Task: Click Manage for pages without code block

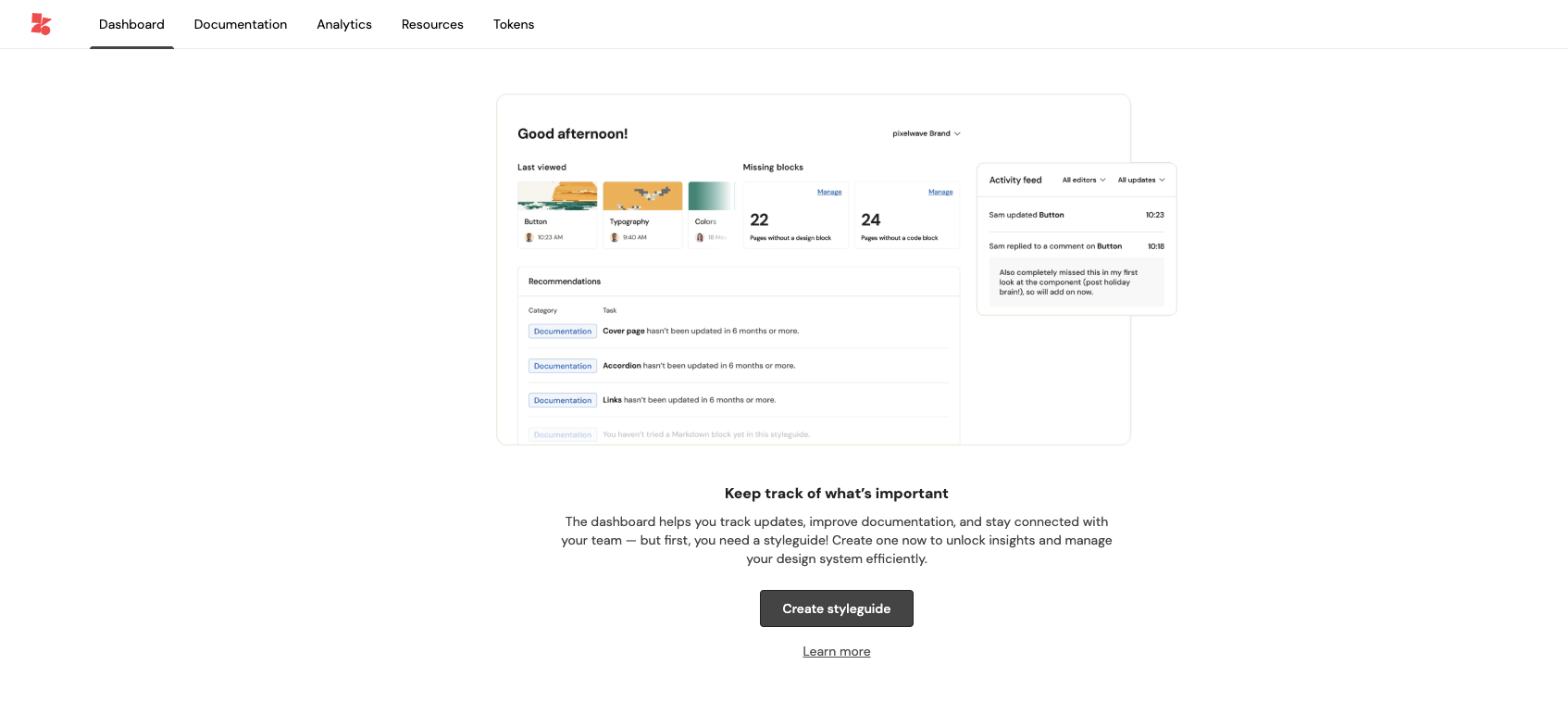Action: coord(940,192)
